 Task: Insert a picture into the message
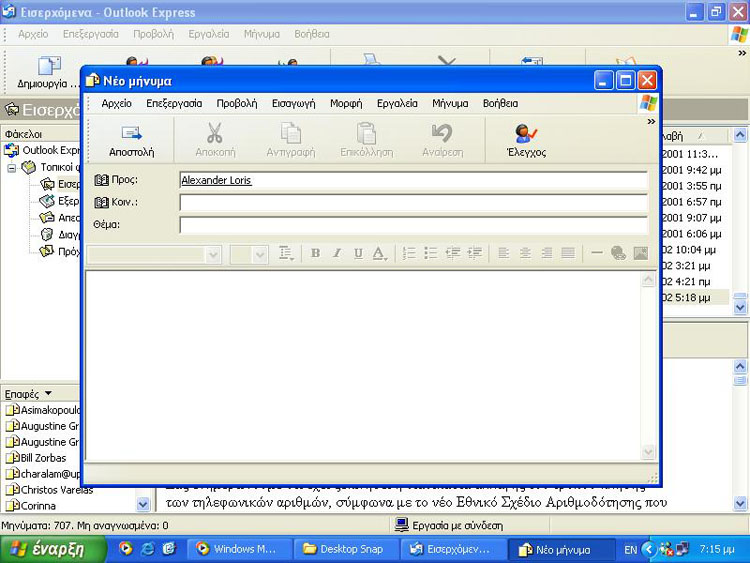[640, 253]
